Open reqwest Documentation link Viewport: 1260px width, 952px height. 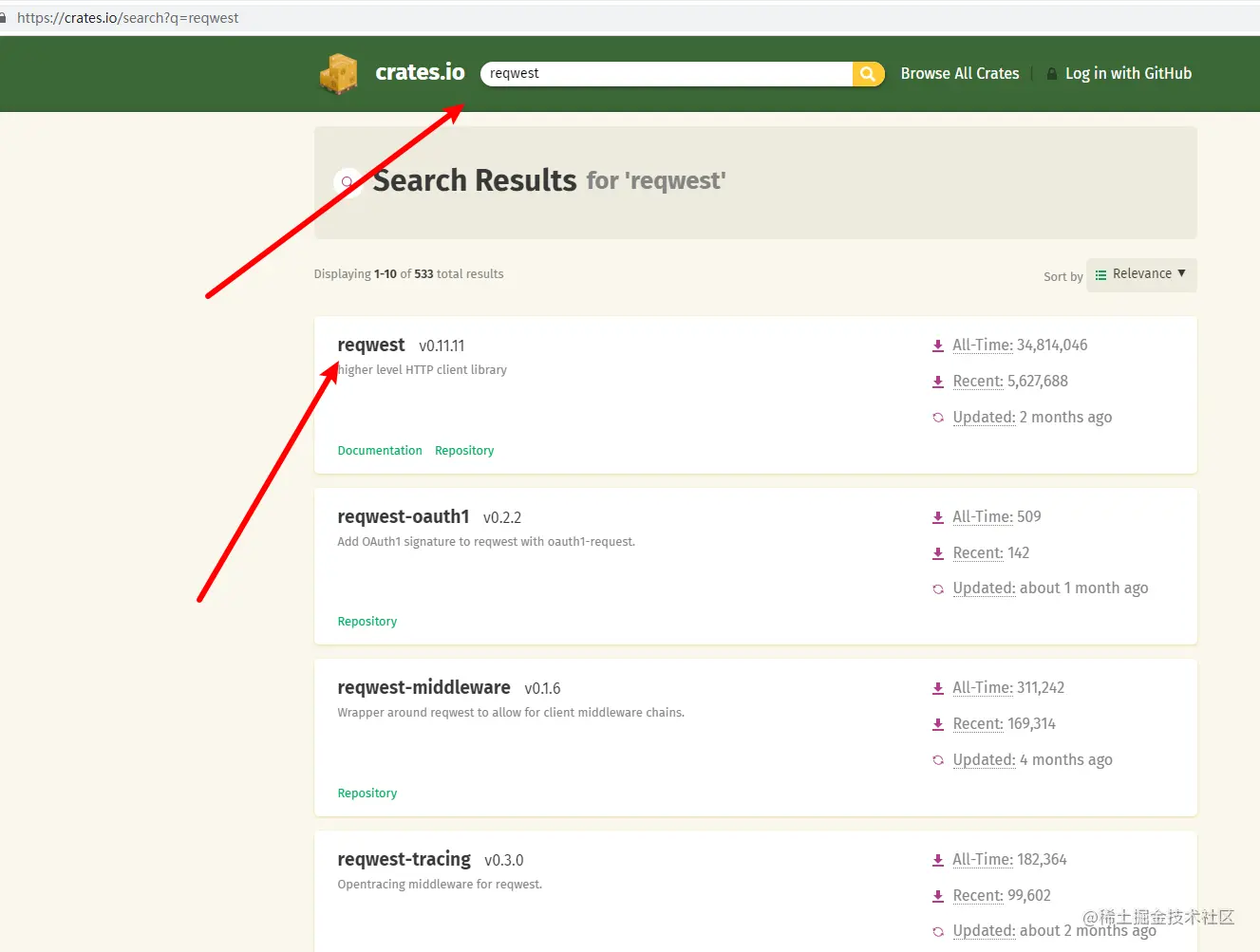pos(380,451)
